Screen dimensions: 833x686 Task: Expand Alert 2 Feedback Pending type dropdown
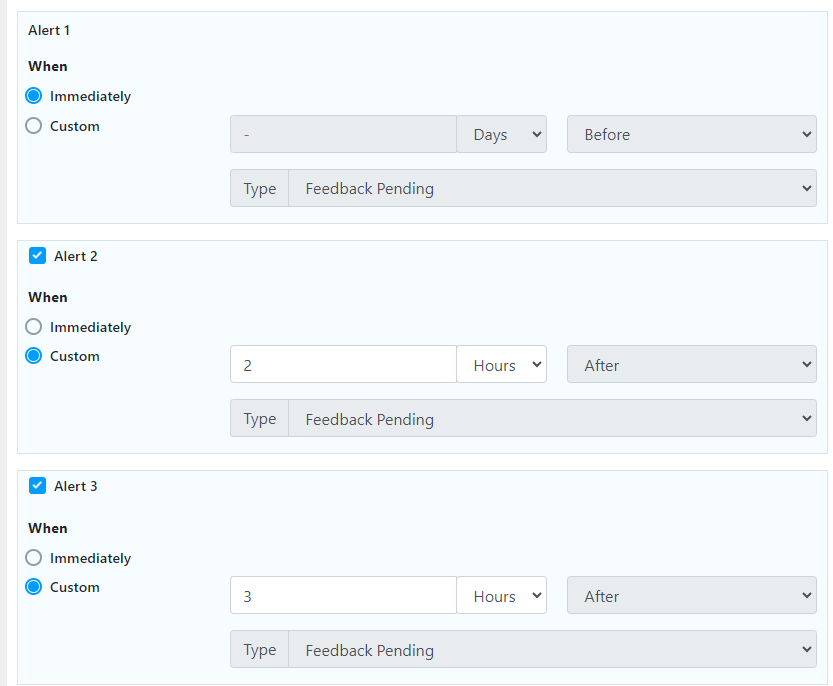[x=552, y=419]
